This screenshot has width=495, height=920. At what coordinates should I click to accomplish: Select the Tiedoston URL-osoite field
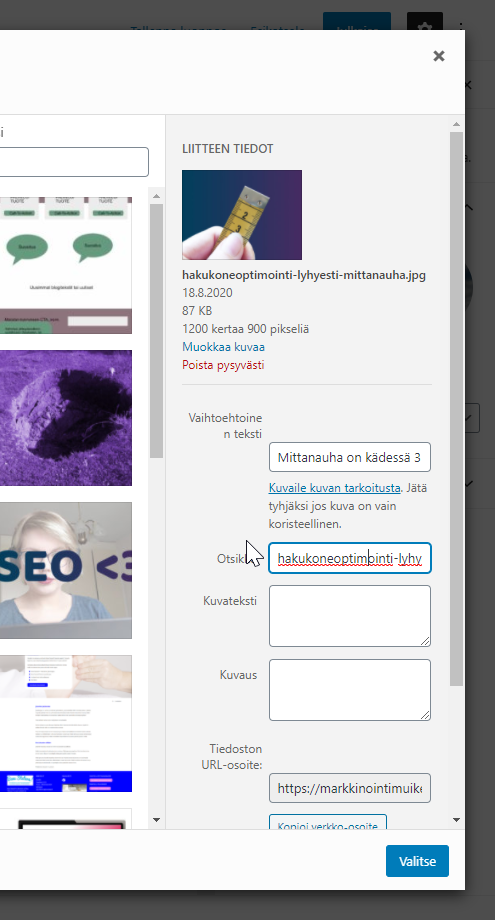click(x=350, y=788)
